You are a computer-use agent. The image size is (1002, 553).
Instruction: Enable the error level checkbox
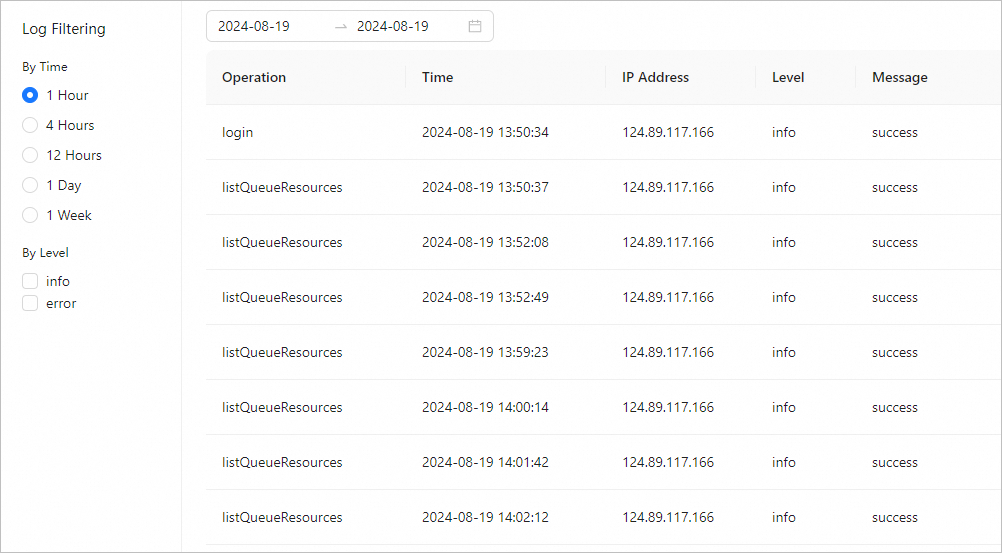click(x=30, y=303)
